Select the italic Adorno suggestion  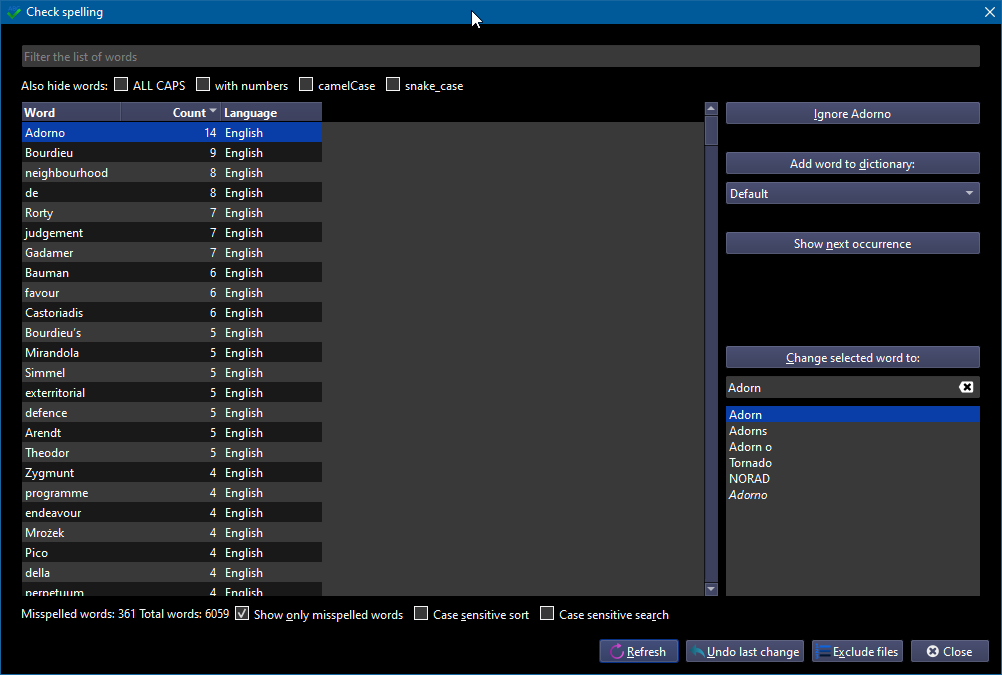coord(852,495)
